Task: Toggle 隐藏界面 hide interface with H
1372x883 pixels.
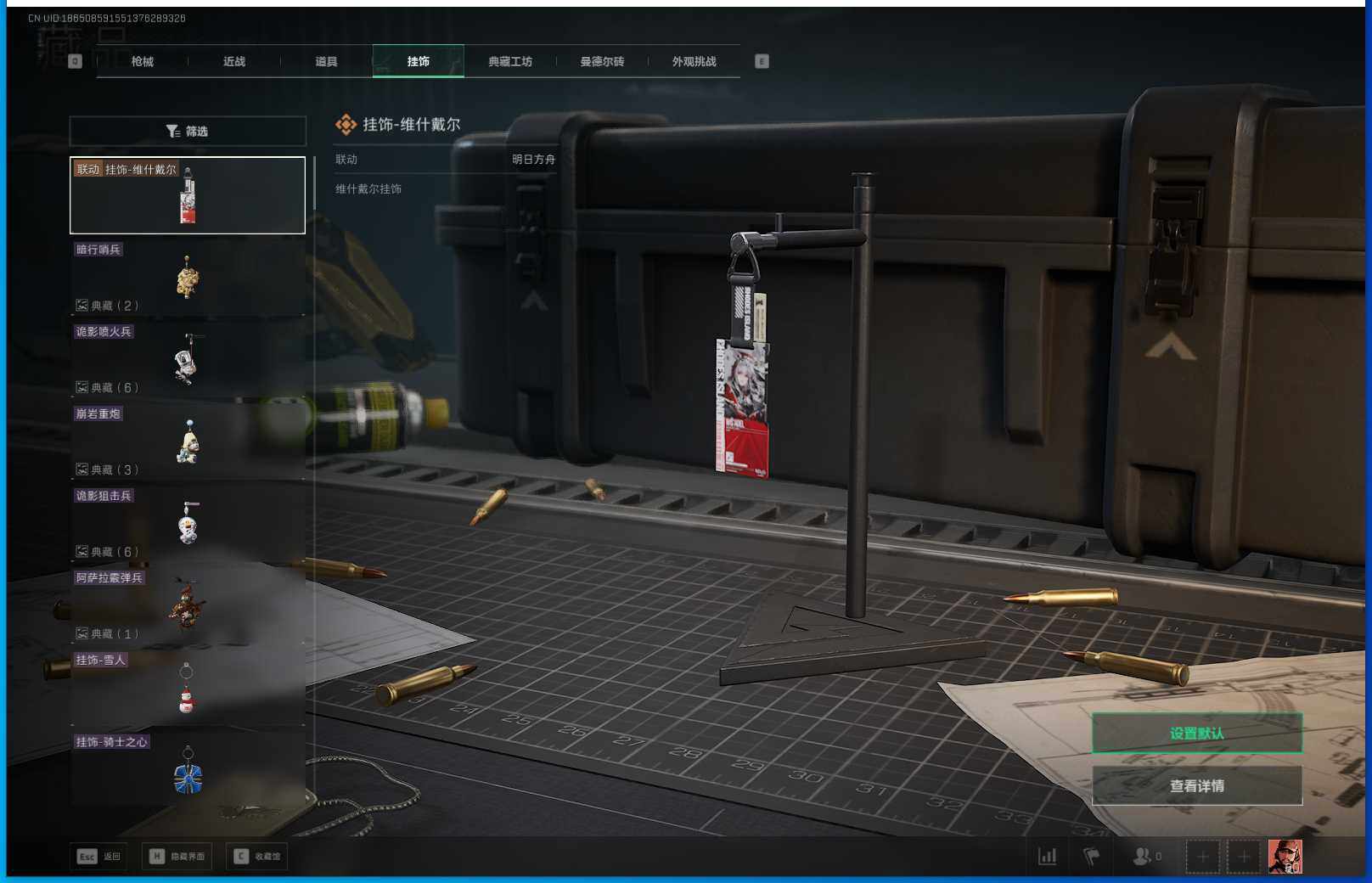Action: tap(177, 857)
